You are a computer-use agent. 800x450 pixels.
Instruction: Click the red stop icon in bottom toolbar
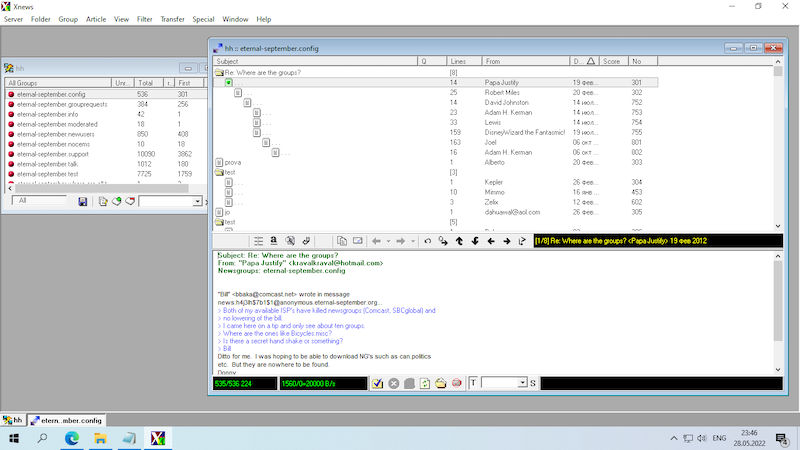(456, 383)
